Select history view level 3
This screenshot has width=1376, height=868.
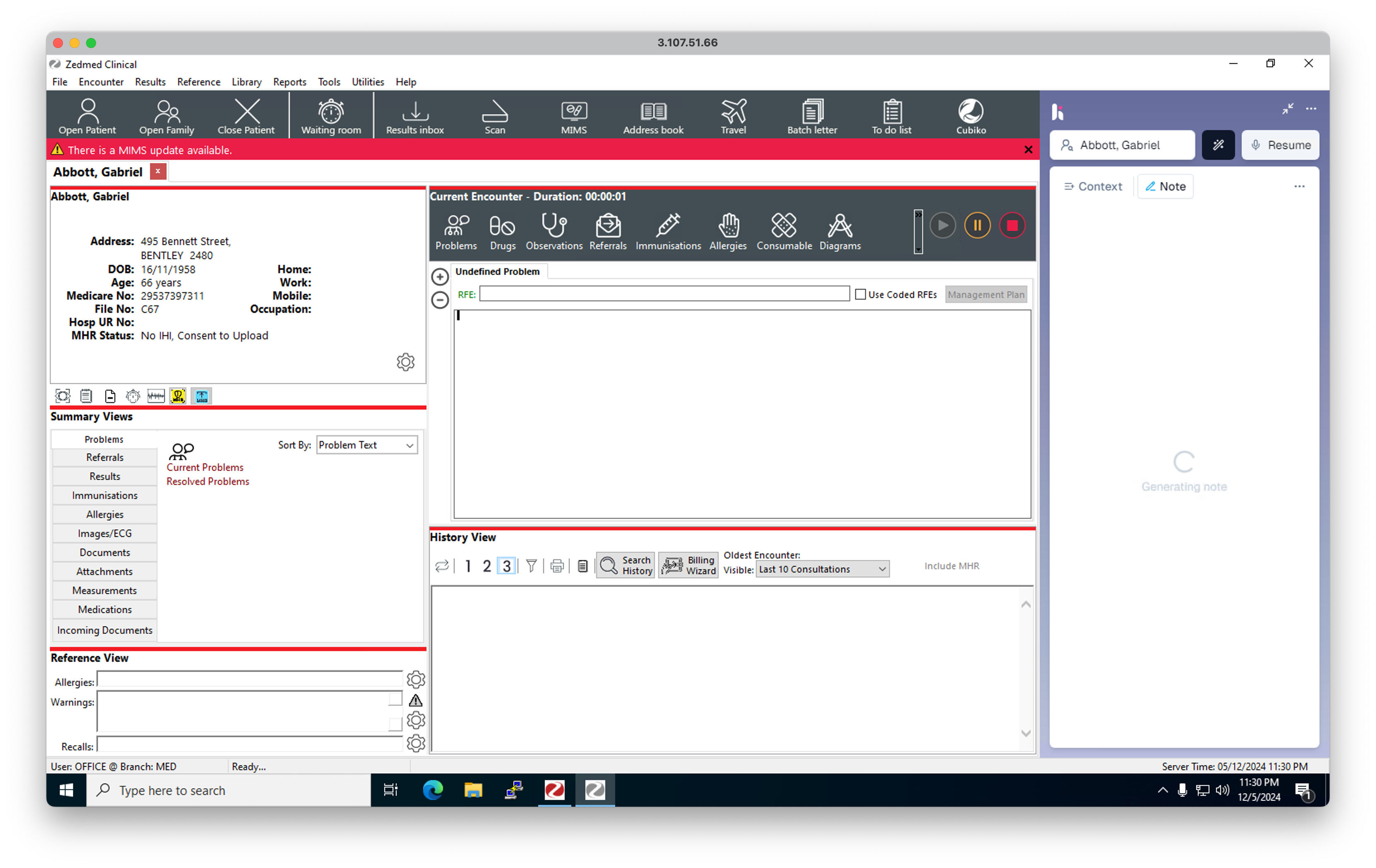pyautogui.click(x=506, y=566)
